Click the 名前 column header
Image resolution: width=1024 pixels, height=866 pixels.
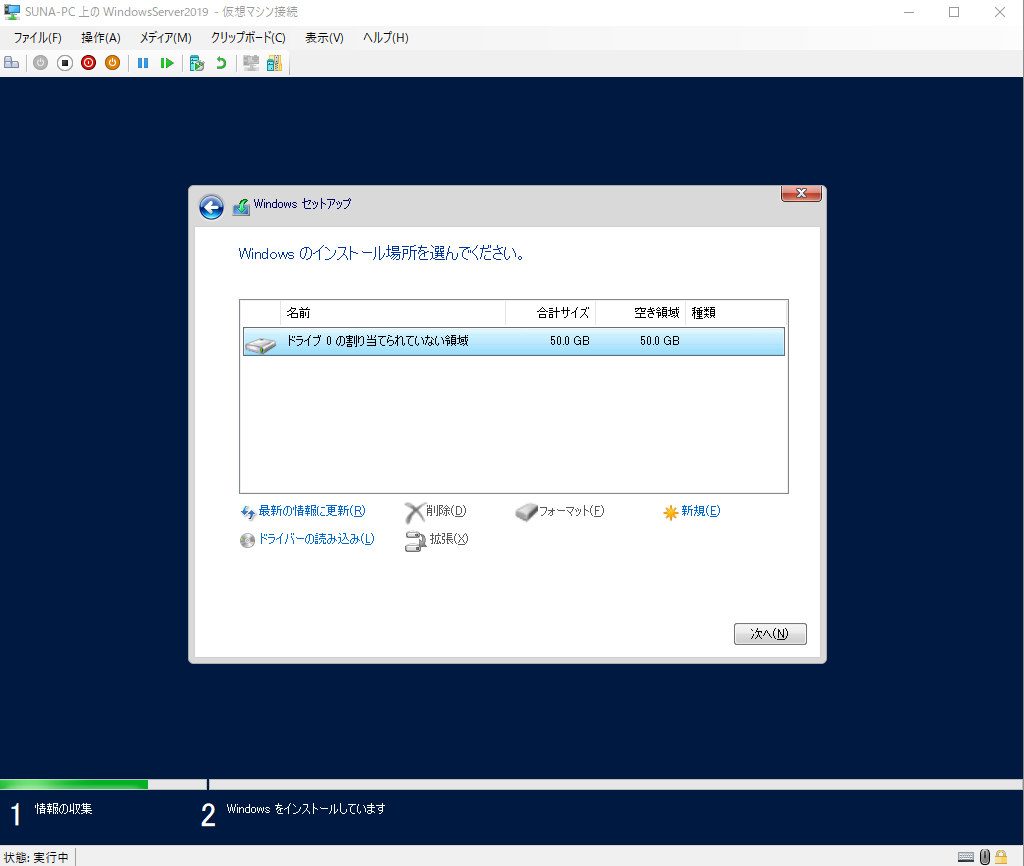coord(393,313)
